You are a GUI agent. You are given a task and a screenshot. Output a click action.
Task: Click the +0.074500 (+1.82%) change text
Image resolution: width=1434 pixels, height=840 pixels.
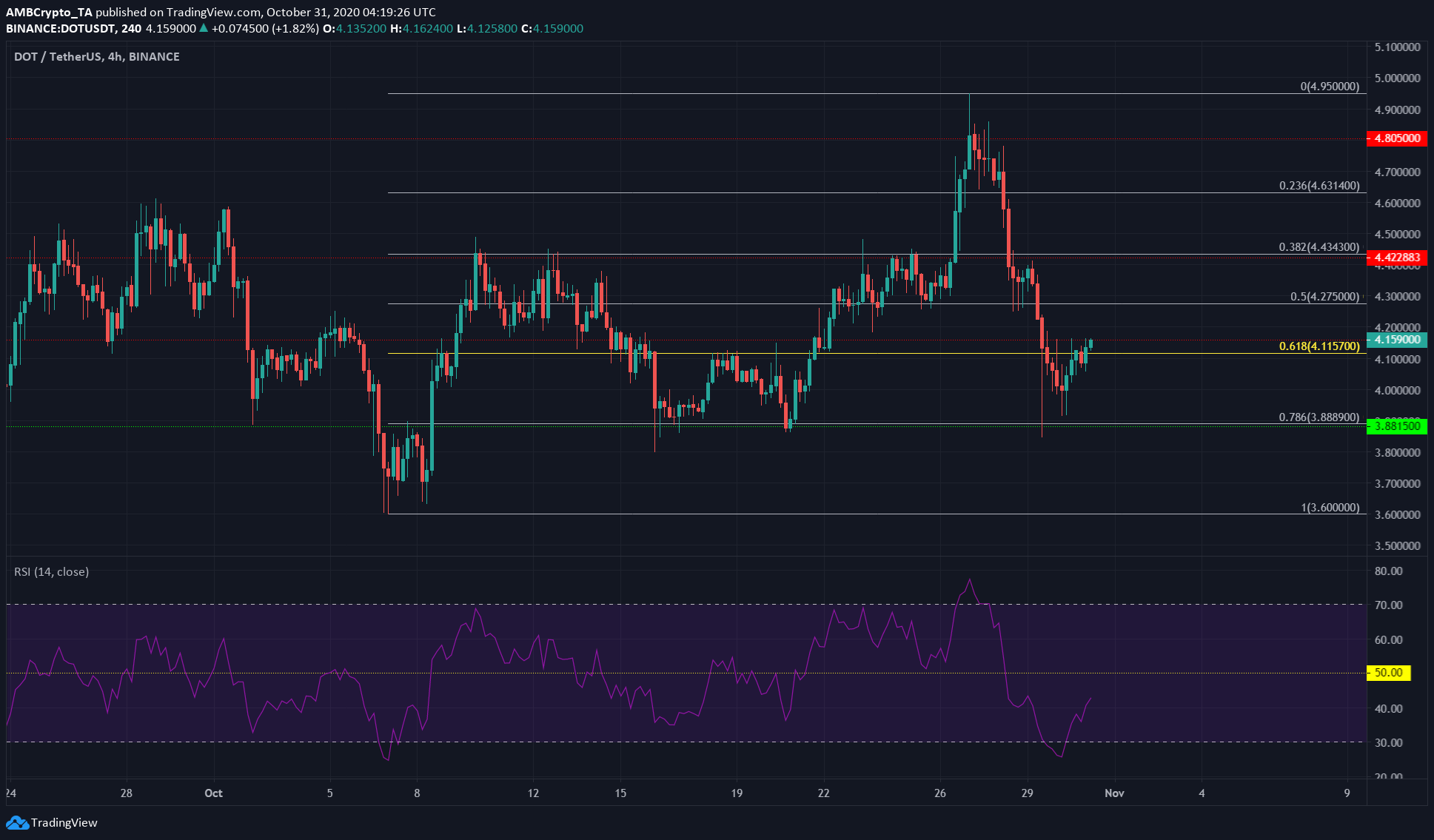(x=264, y=28)
